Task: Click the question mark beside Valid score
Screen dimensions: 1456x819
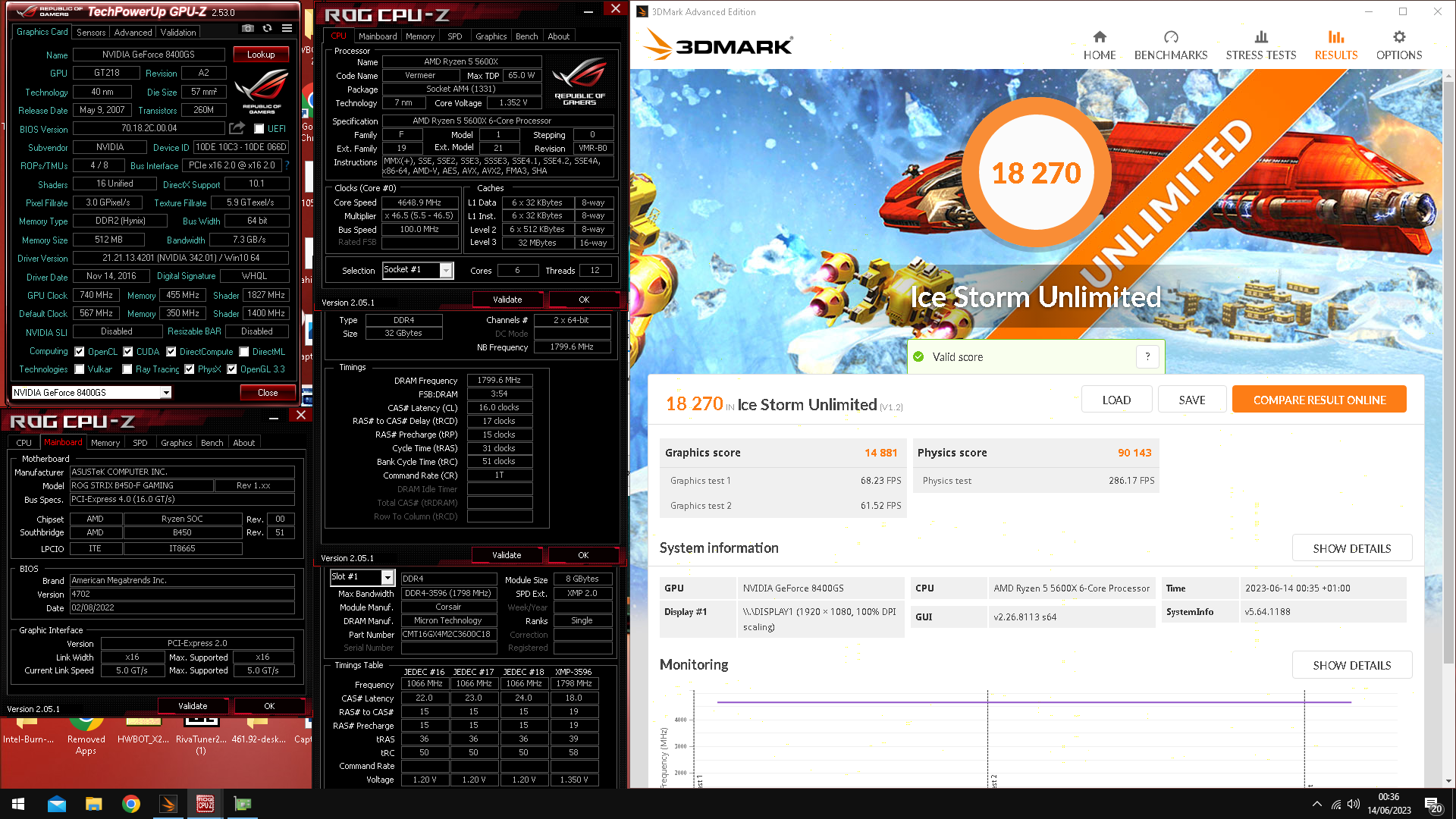Action: coord(1147,356)
